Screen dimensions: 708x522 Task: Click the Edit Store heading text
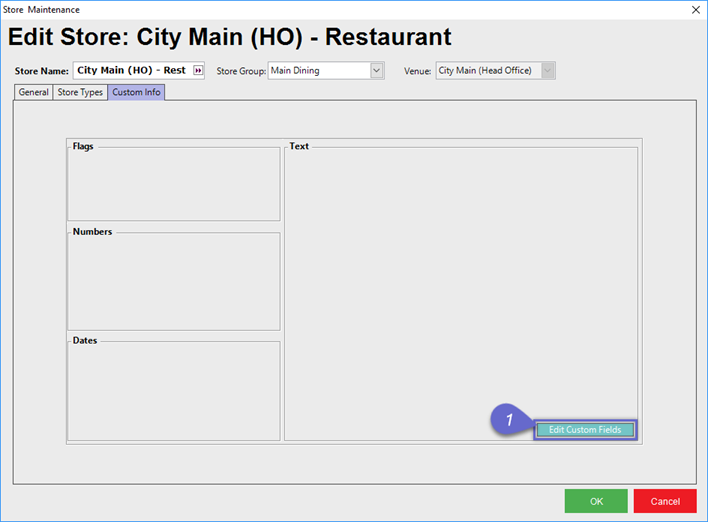(x=230, y=38)
